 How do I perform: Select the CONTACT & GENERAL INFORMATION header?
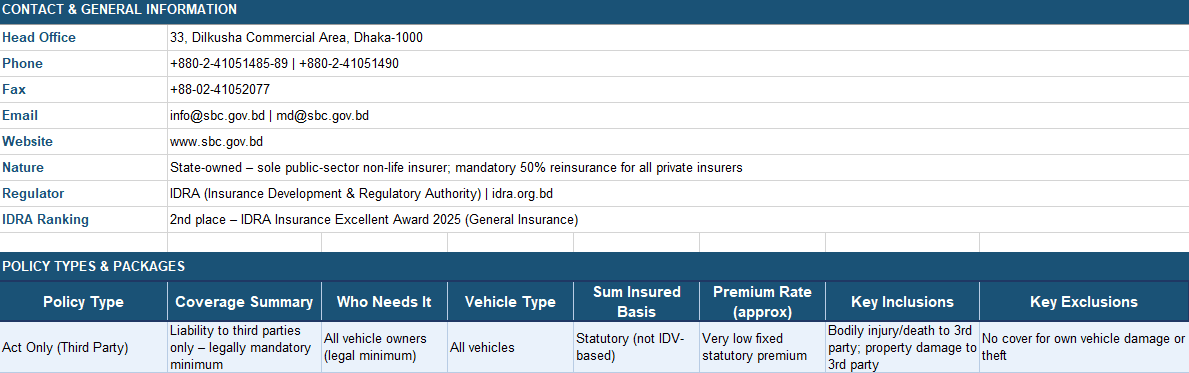pos(594,10)
